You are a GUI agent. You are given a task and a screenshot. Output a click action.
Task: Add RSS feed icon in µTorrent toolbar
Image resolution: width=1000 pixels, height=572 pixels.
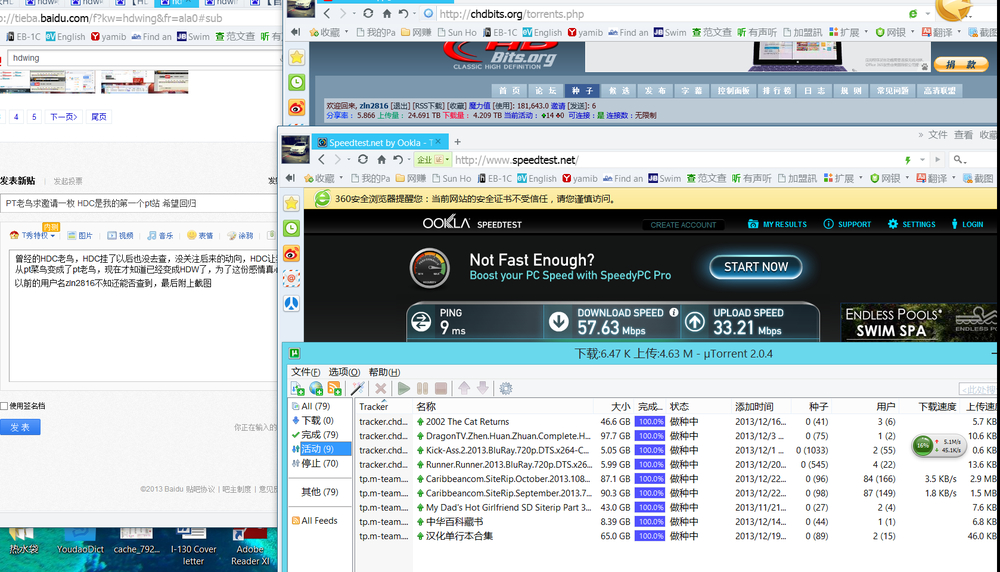tap(334, 388)
